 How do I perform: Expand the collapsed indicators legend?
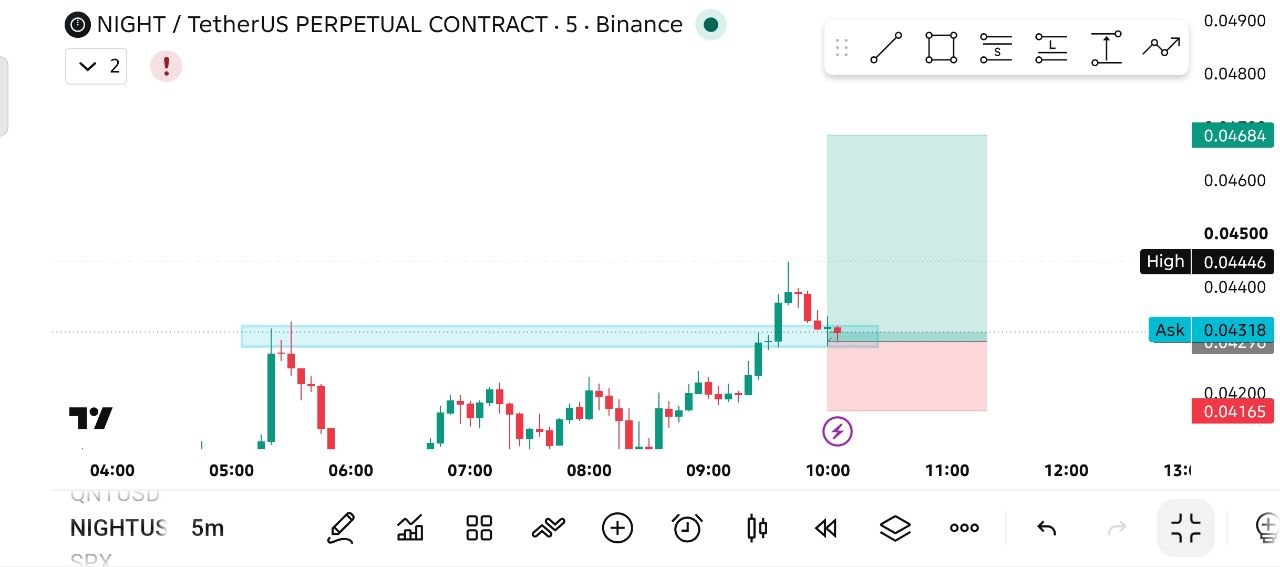tap(96, 66)
